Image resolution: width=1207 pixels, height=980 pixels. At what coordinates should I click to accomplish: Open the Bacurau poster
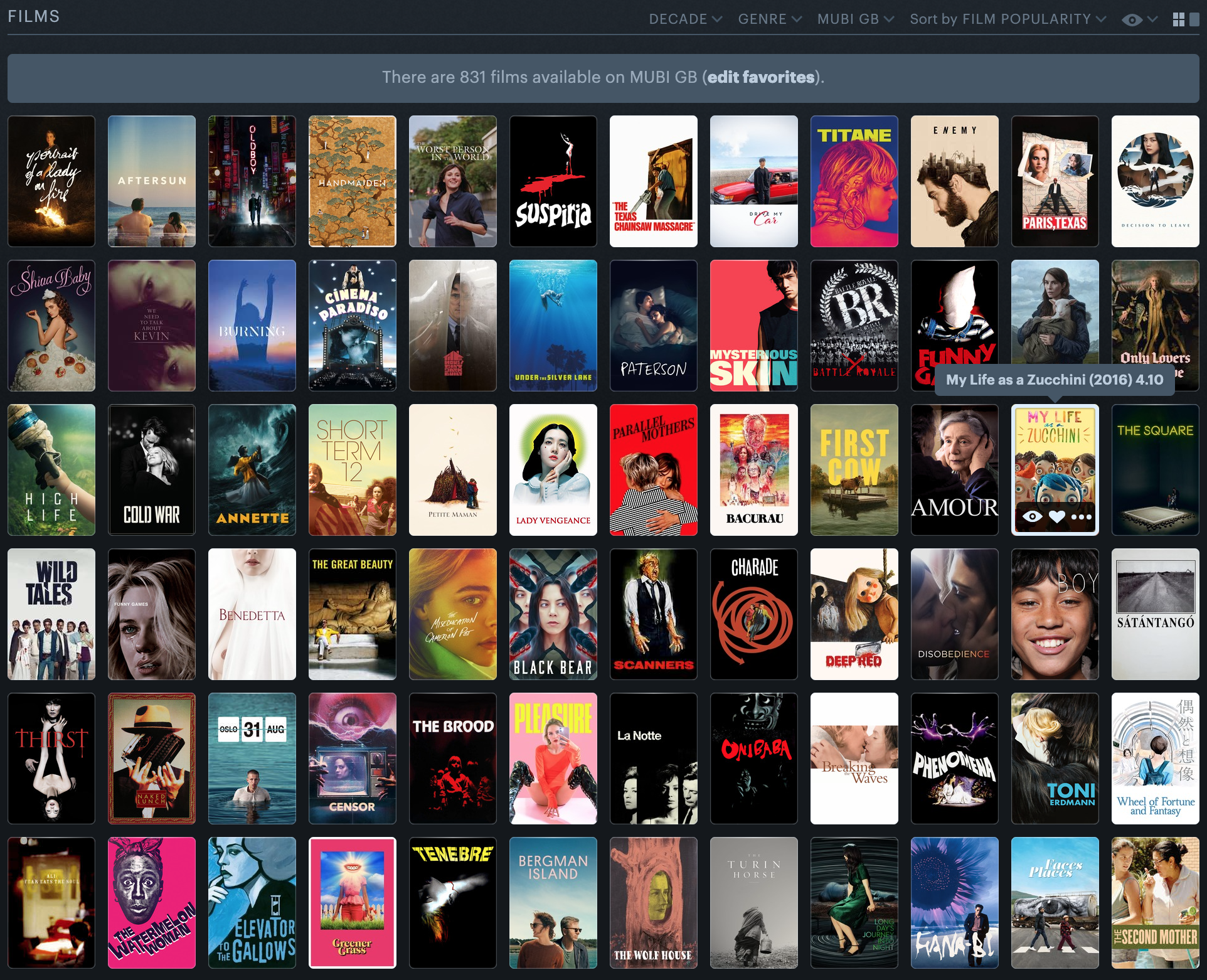point(754,470)
